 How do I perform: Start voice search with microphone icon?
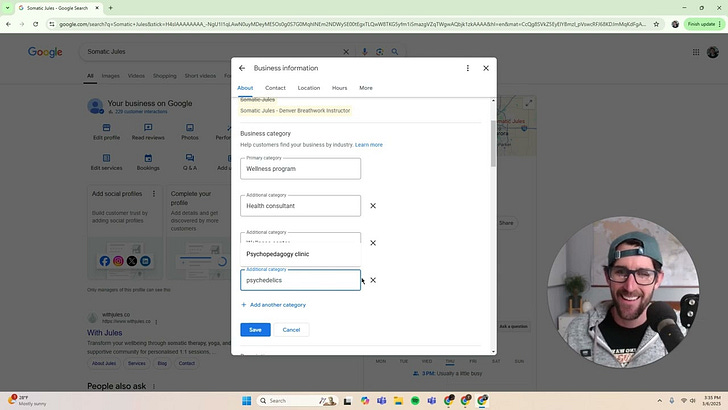[x=364, y=52]
